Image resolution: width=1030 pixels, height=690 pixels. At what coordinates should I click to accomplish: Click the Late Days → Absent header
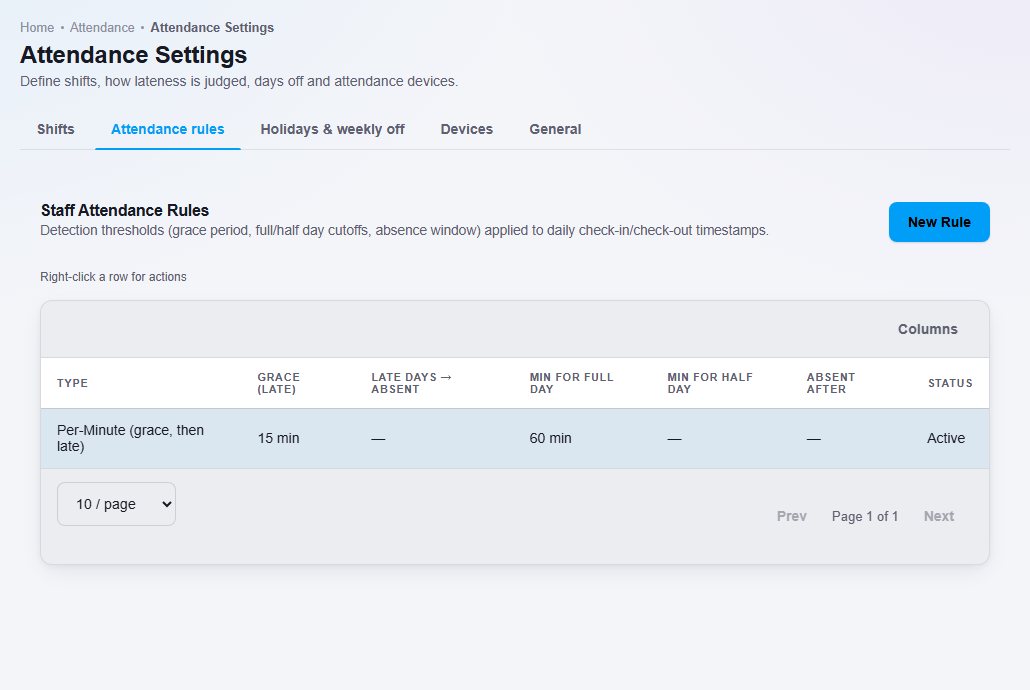point(411,383)
